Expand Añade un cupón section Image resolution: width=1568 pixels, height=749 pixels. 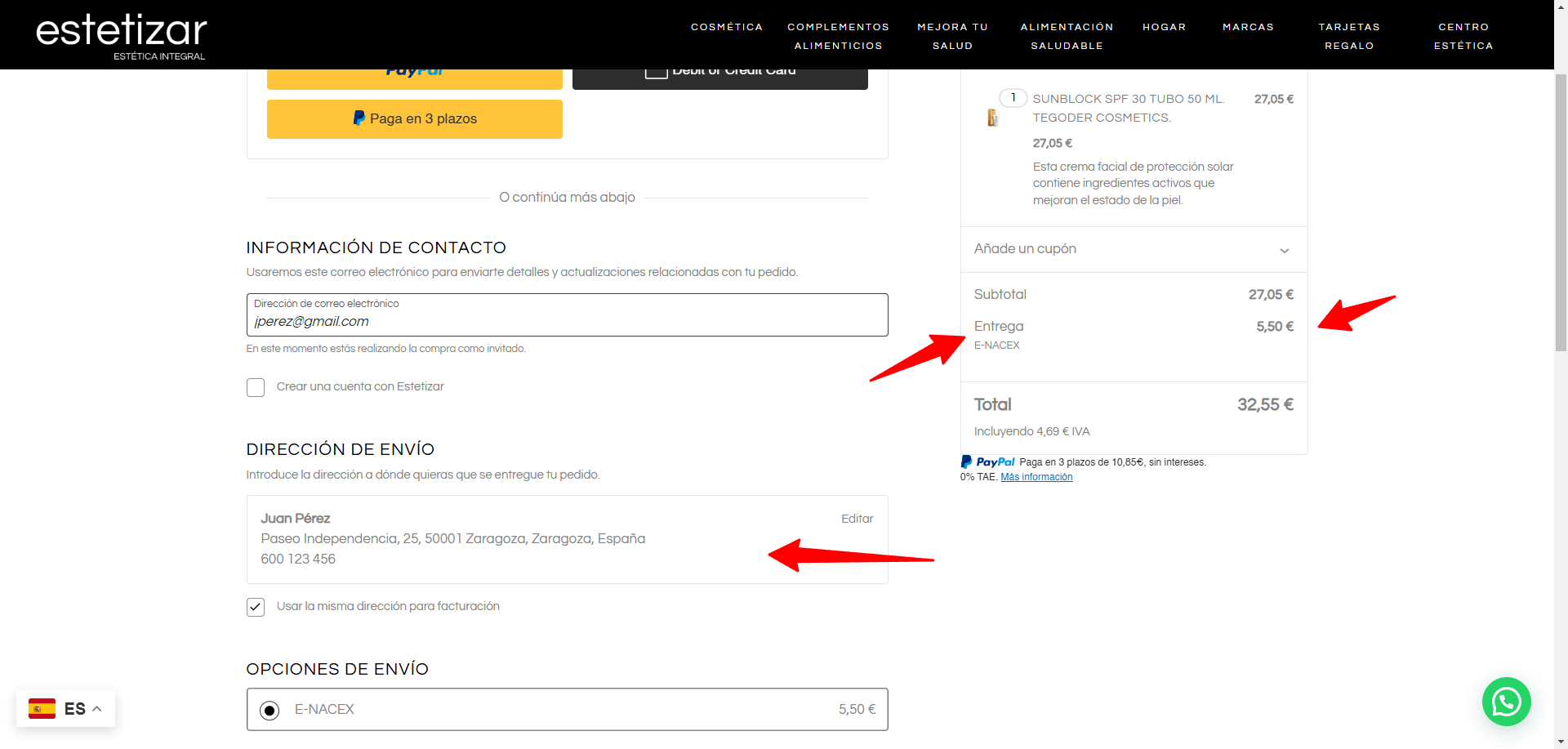1134,249
